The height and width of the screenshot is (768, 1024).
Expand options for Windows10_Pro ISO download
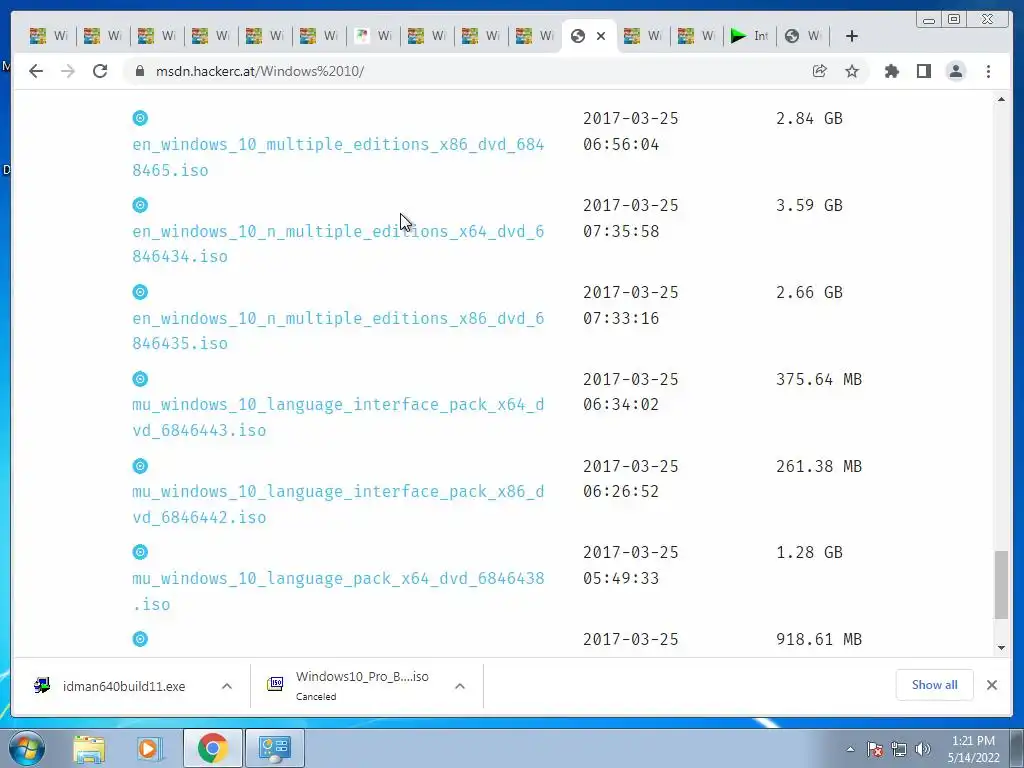click(460, 686)
